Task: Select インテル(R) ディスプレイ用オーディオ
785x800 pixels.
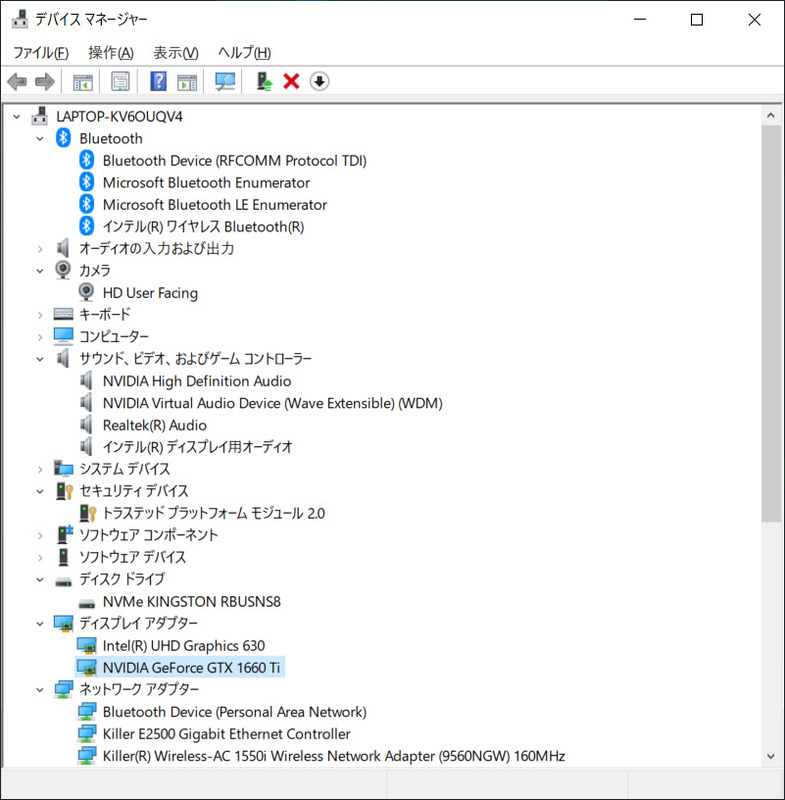Action: coord(197,447)
